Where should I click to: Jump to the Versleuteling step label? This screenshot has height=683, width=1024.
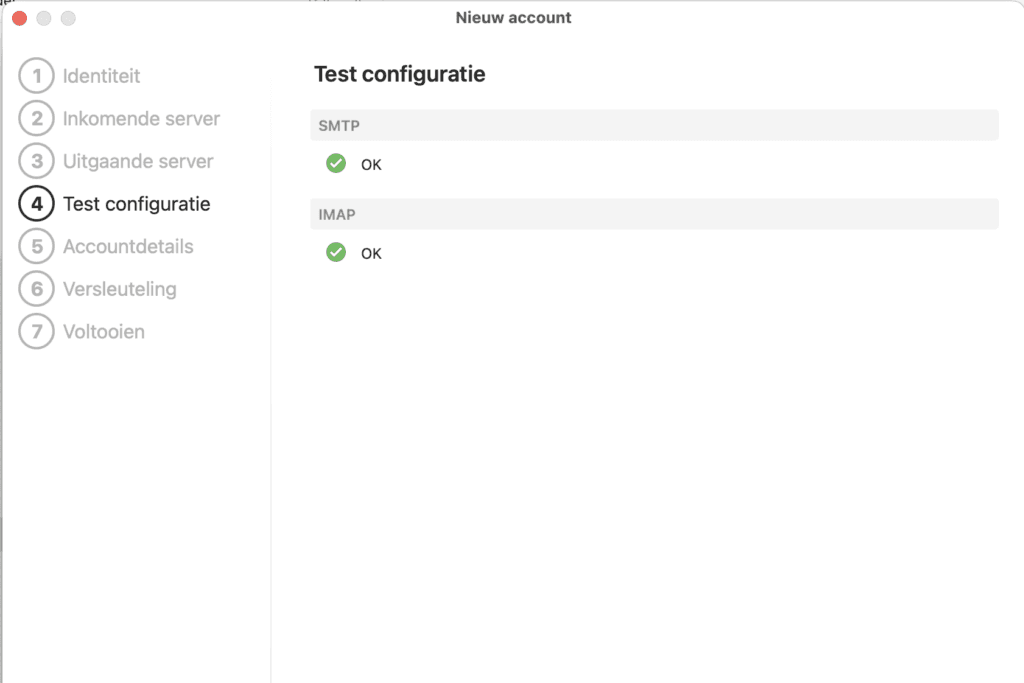coord(119,289)
